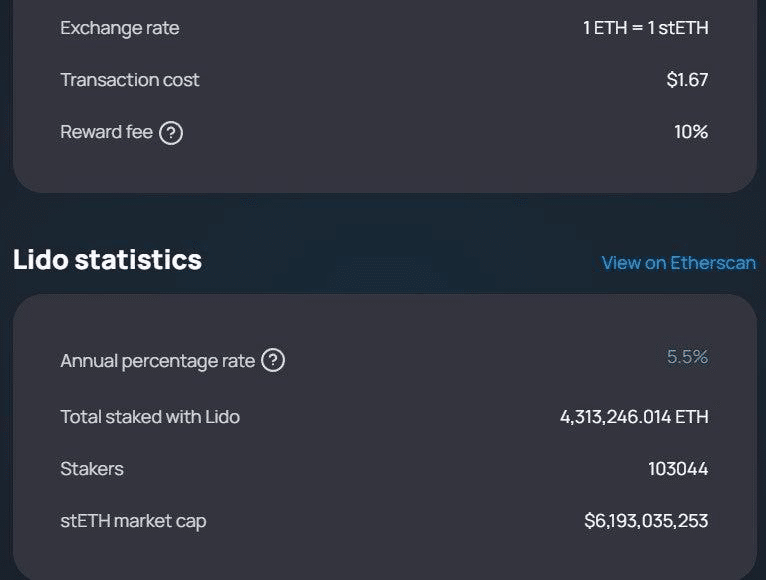The width and height of the screenshot is (766, 580).
Task: Click the 1 ETH = 1 stETH value
Action: pos(645,28)
